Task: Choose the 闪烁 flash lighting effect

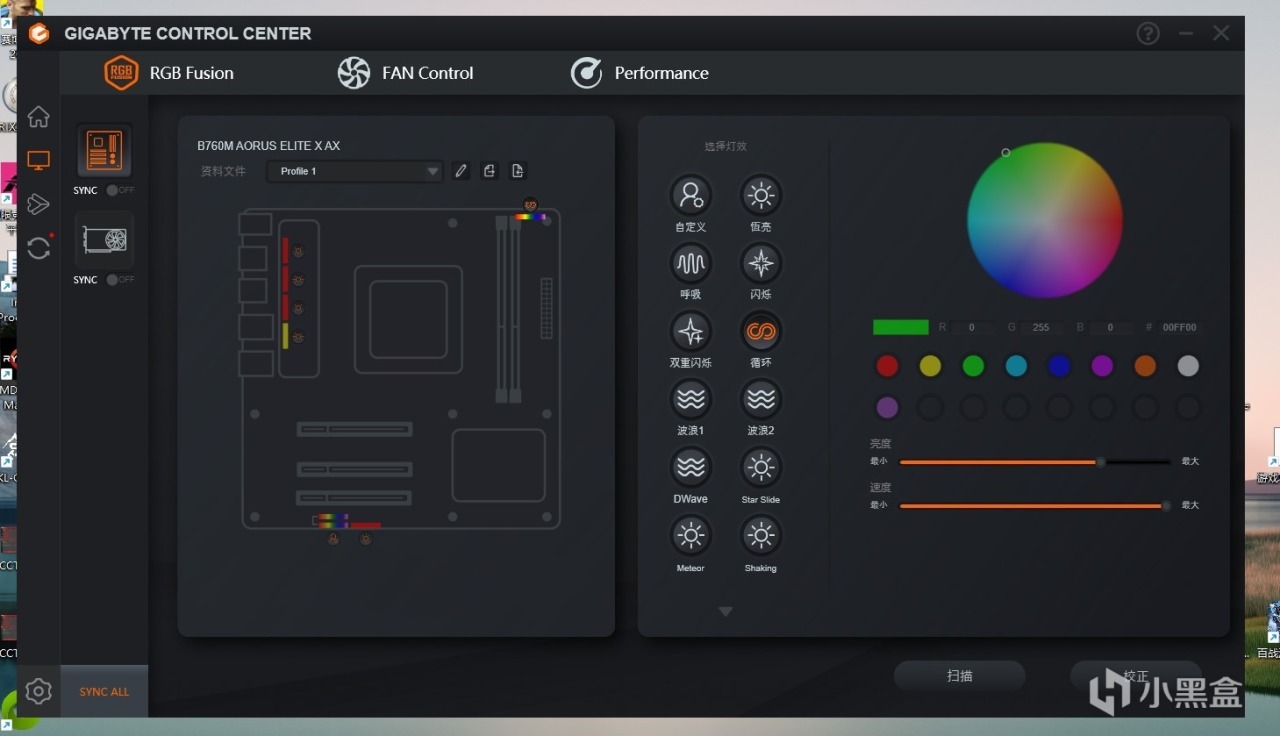Action: click(x=760, y=263)
